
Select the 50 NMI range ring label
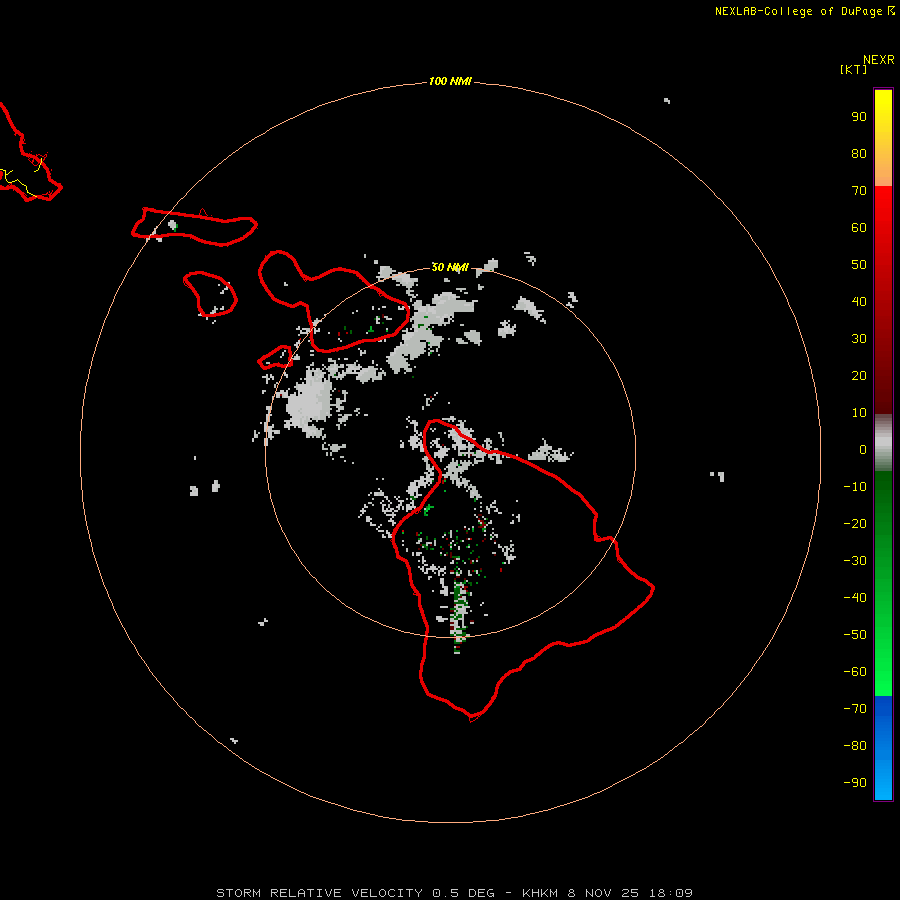pyautogui.click(x=450, y=267)
